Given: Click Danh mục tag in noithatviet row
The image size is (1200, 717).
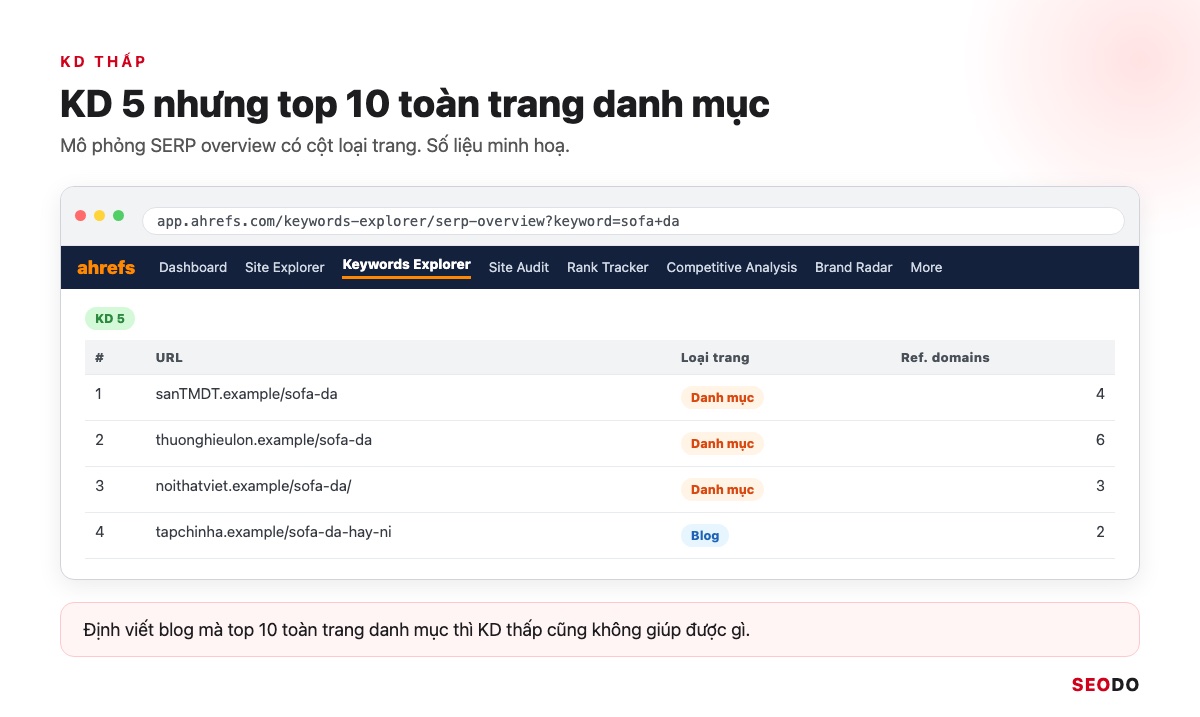Looking at the screenshot, I should [x=722, y=489].
